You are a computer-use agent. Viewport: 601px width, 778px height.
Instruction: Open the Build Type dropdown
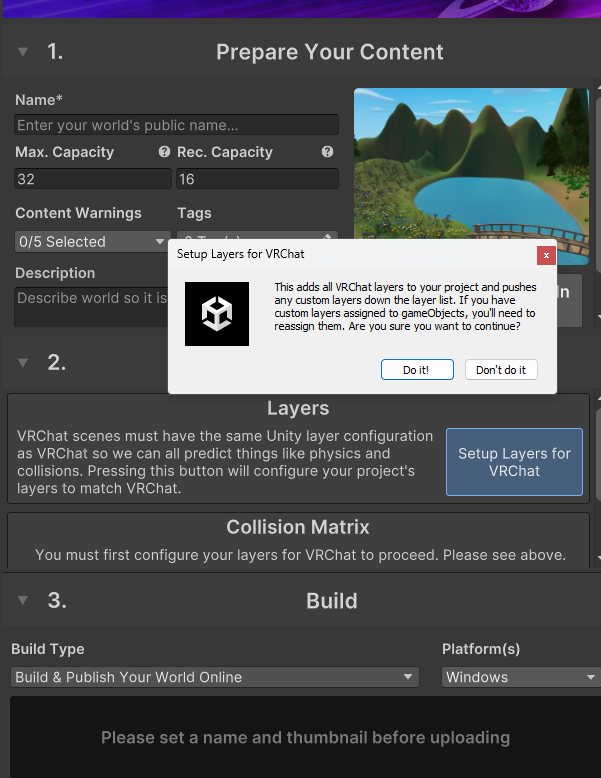[214, 677]
